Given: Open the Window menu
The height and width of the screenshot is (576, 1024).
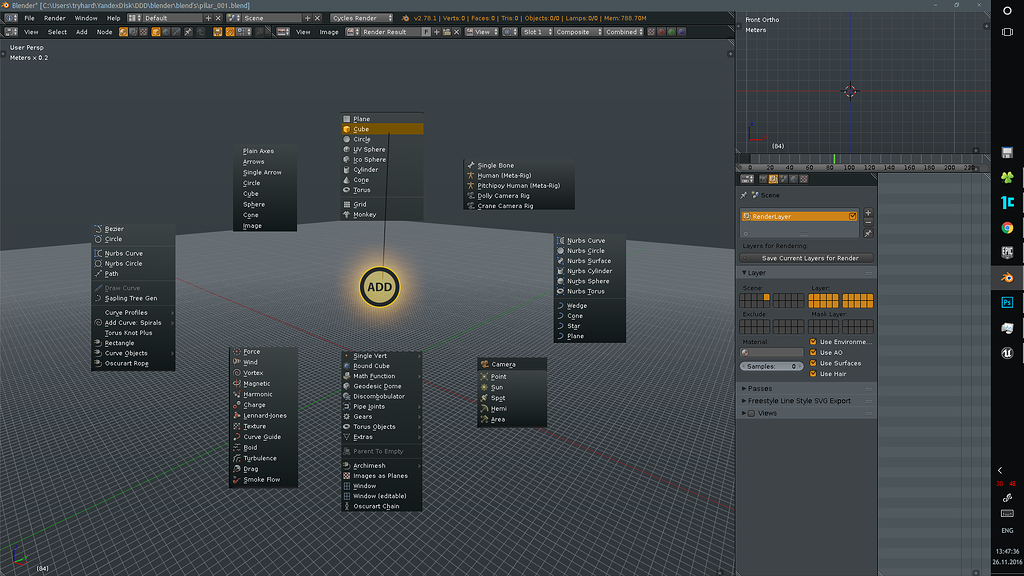Looking at the screenshot, I should 86,18.
